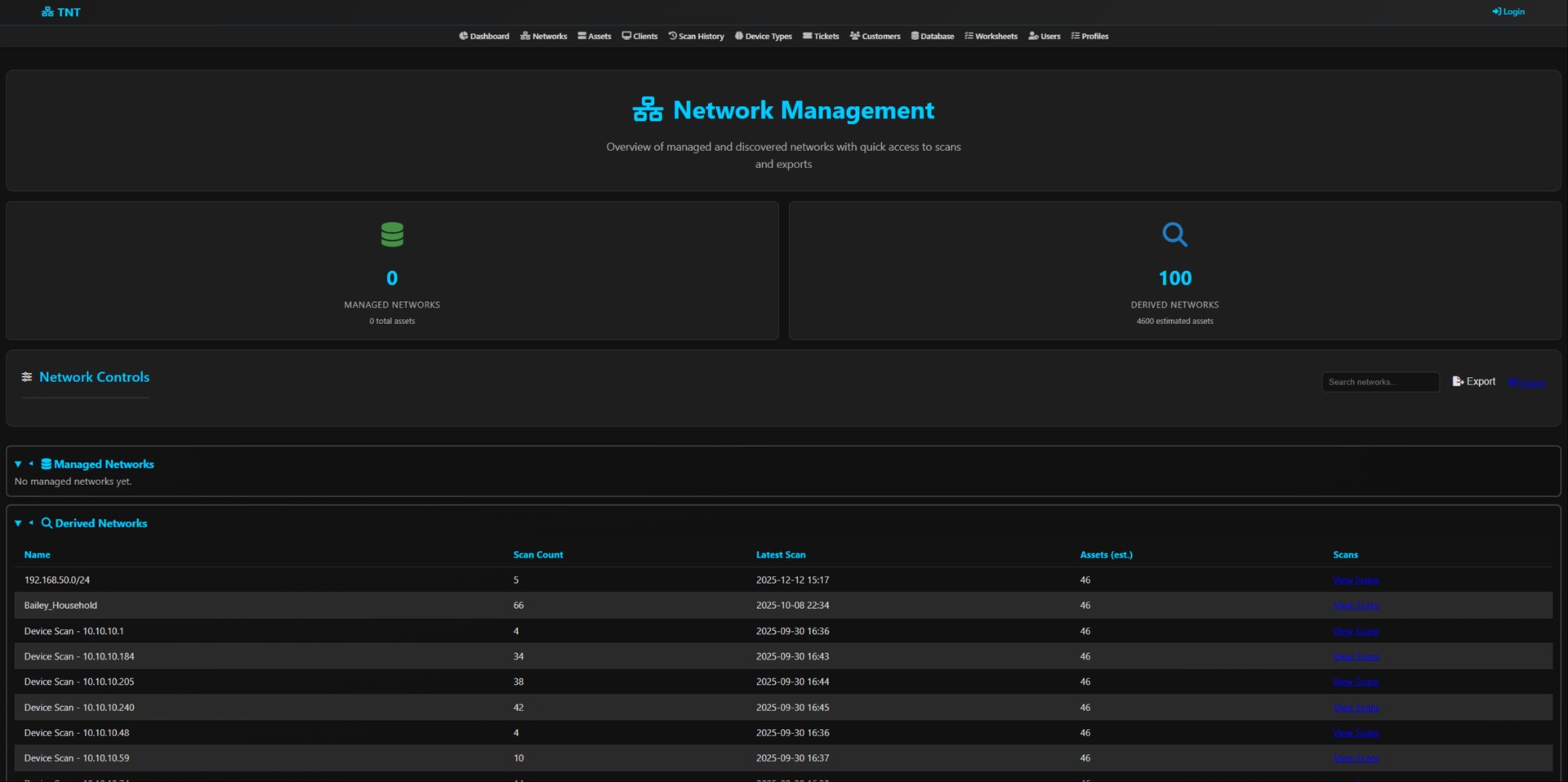
Task: Collapse the Derived Networks panel
Action: click(x=18, y=523)
